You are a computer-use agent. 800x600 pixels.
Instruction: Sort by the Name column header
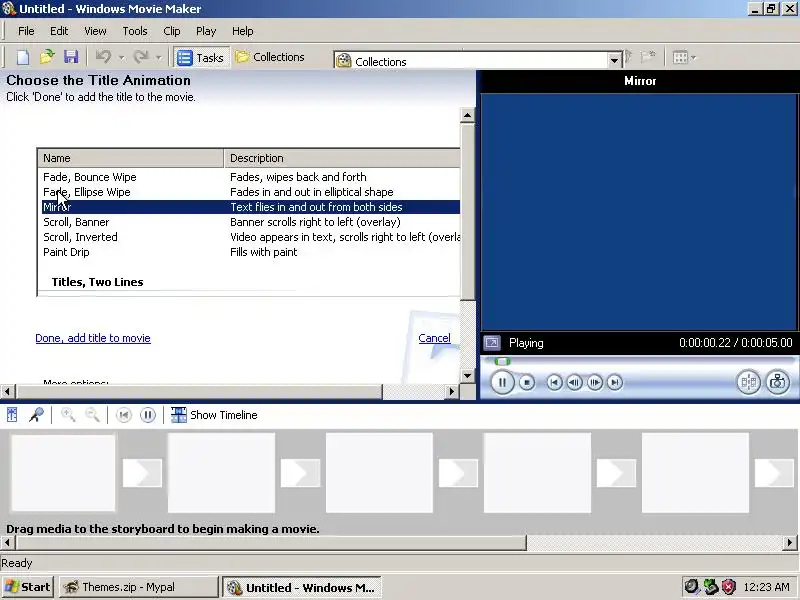131,158
